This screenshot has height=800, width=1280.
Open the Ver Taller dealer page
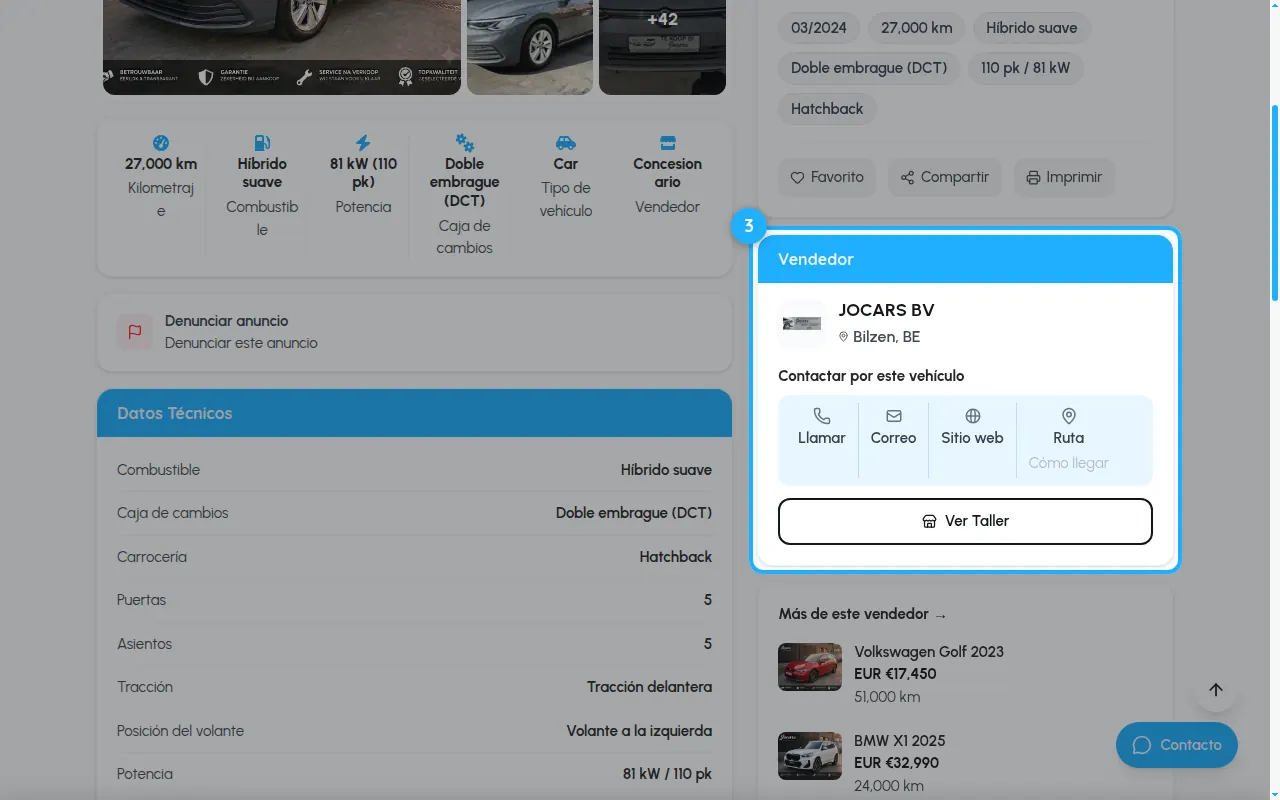[965, 521]
